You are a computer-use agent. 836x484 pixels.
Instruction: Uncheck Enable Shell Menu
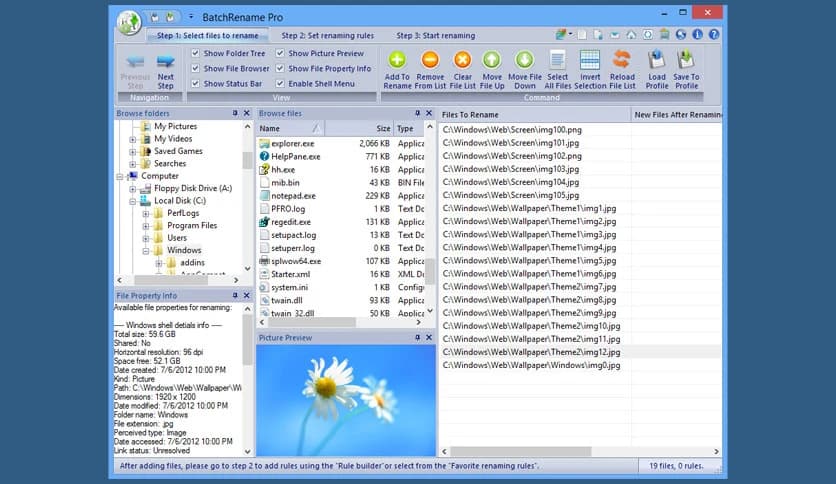point(280,83)
